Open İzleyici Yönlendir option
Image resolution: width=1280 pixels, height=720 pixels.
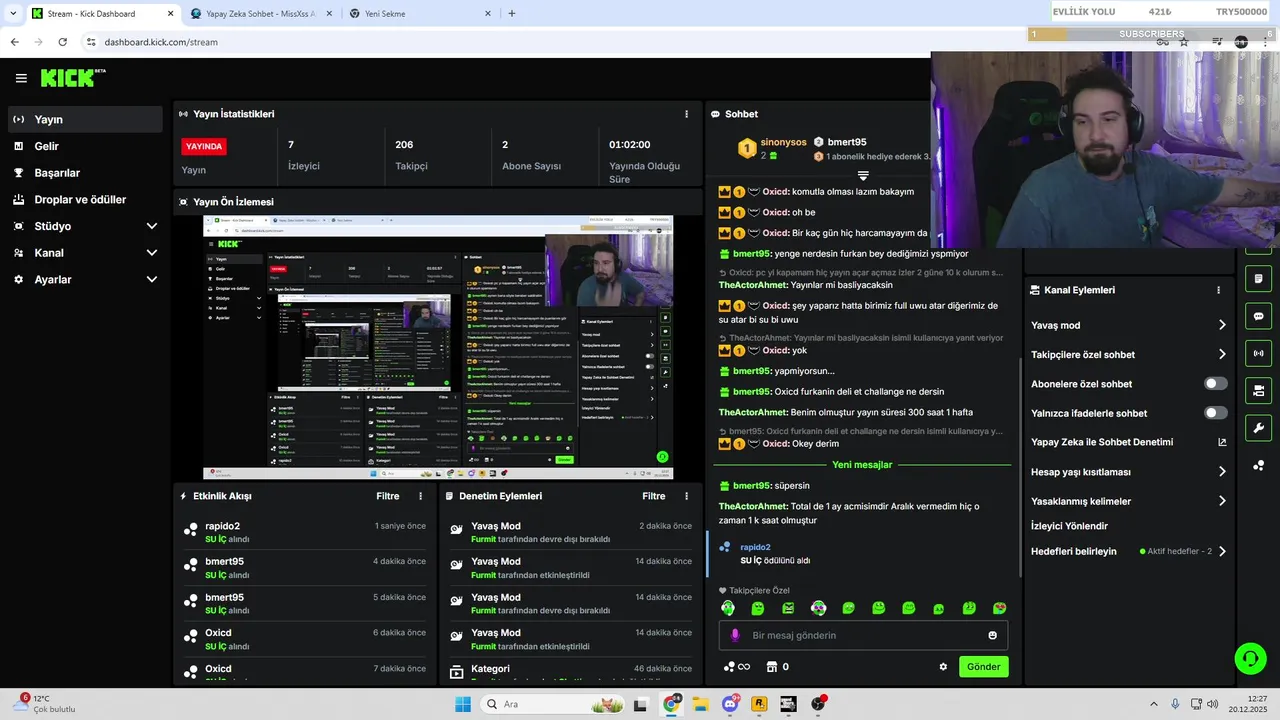click(1069, 526)
